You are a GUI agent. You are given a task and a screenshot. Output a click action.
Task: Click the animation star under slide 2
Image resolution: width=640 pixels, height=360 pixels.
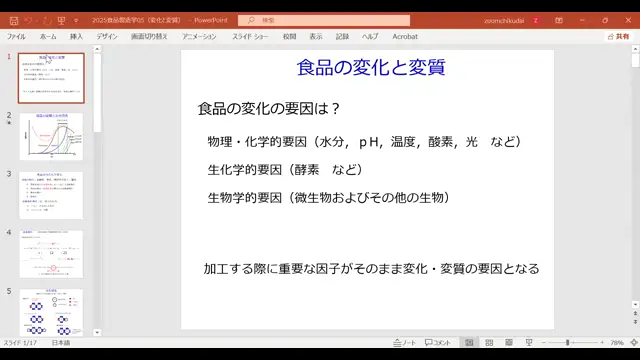click(9, 122)
